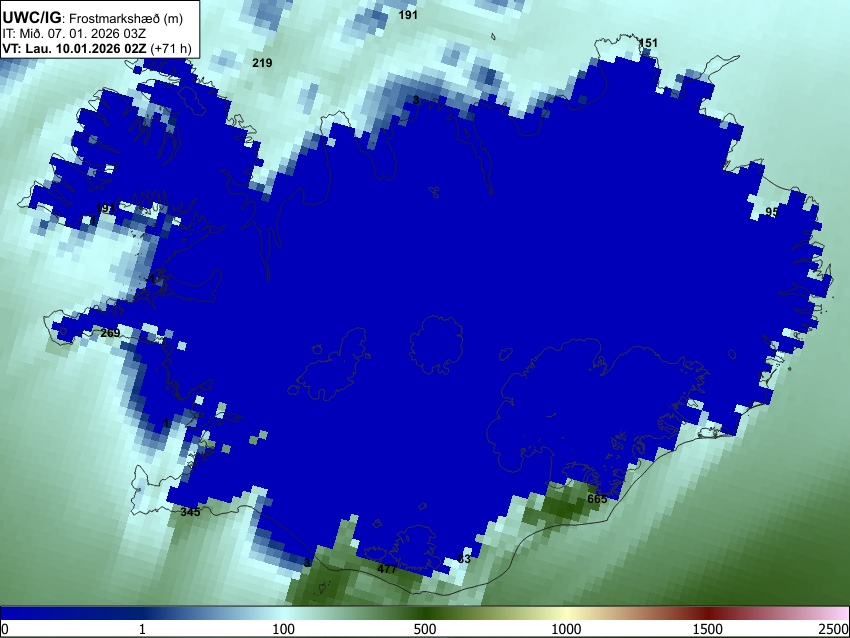The height and width of the screenshot is (638, 850).
Task: Click the map value label 269
Action: [110, 333]
